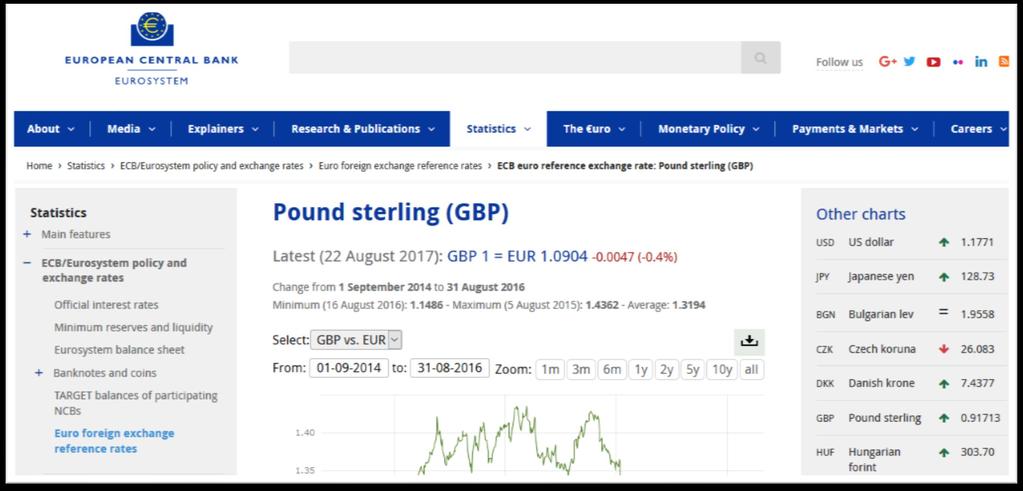Open TARGET balances of participating NCBs

(x=136, y=403)
